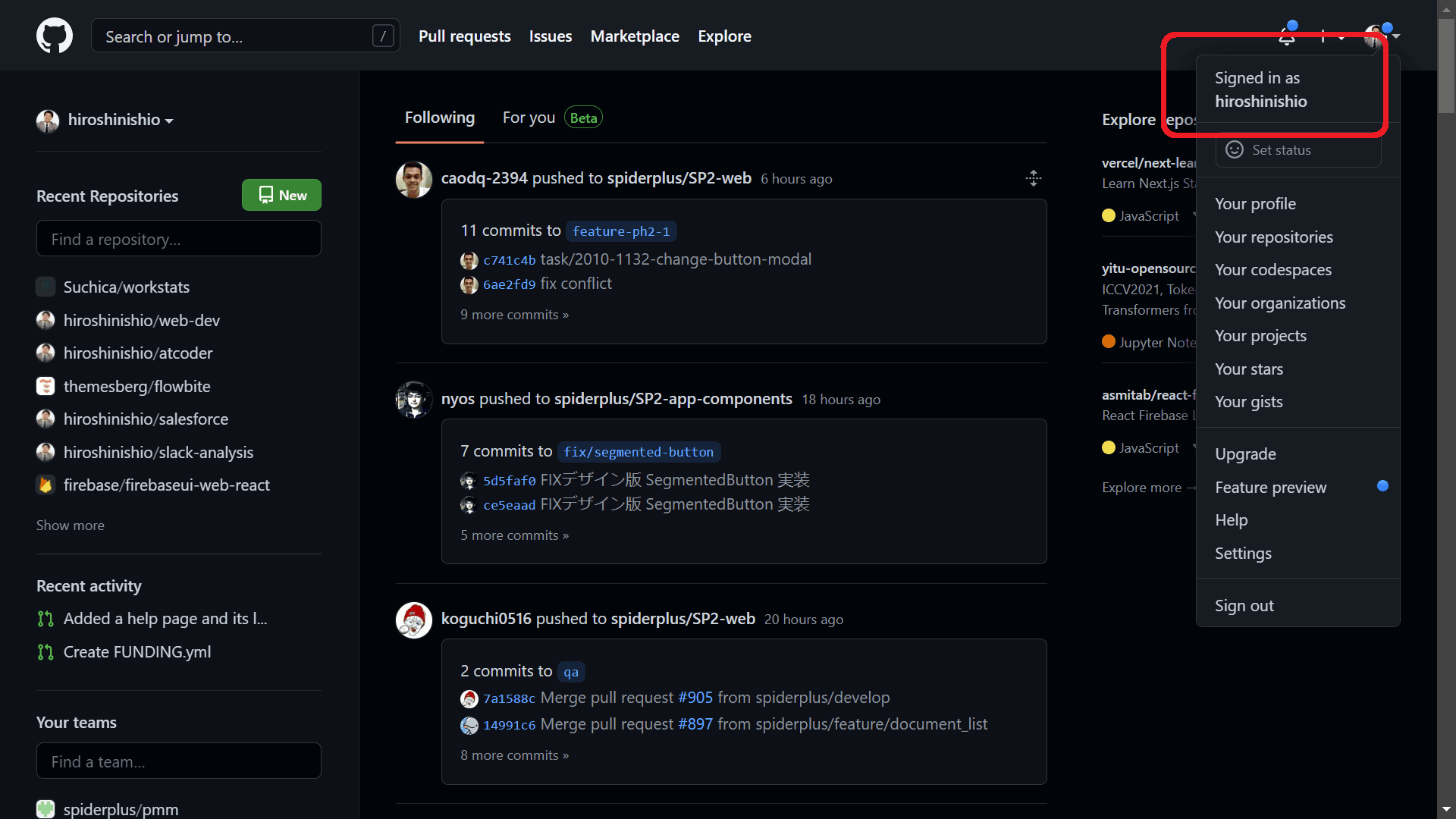Open the qa branch link
This screenshot has height=819, width=1456.
[571, 671]
